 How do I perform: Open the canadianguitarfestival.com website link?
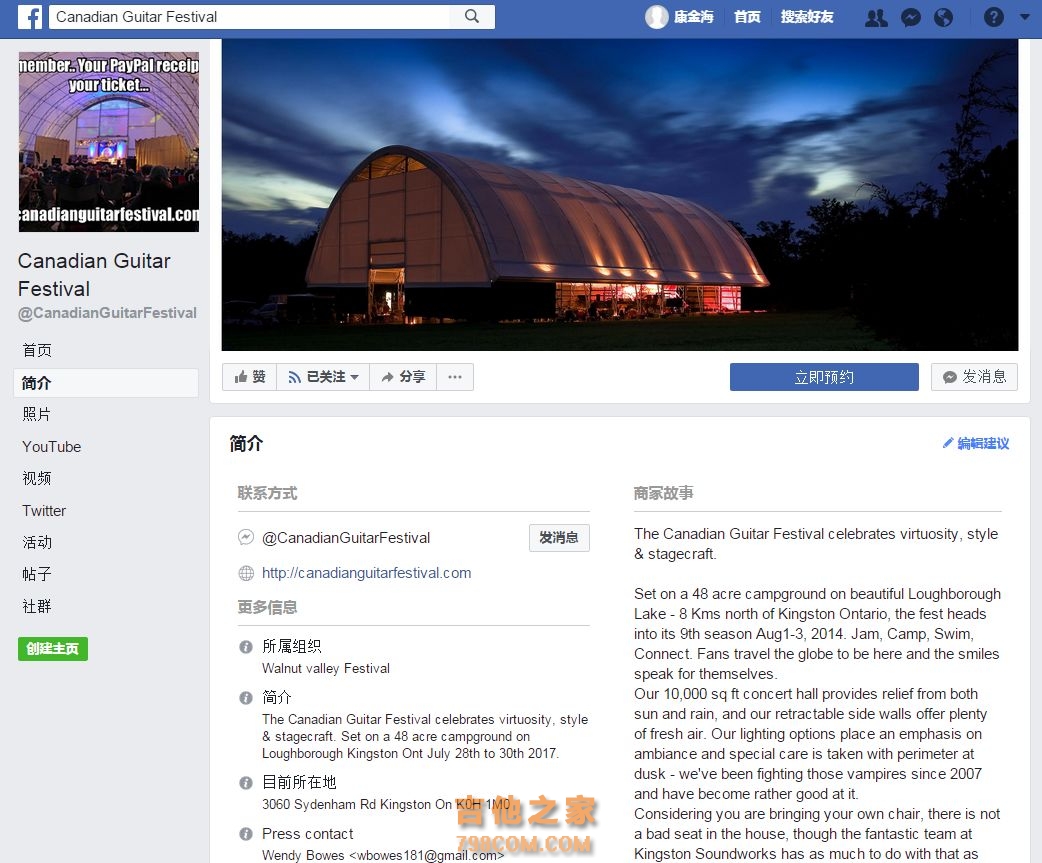coord(366,573)
